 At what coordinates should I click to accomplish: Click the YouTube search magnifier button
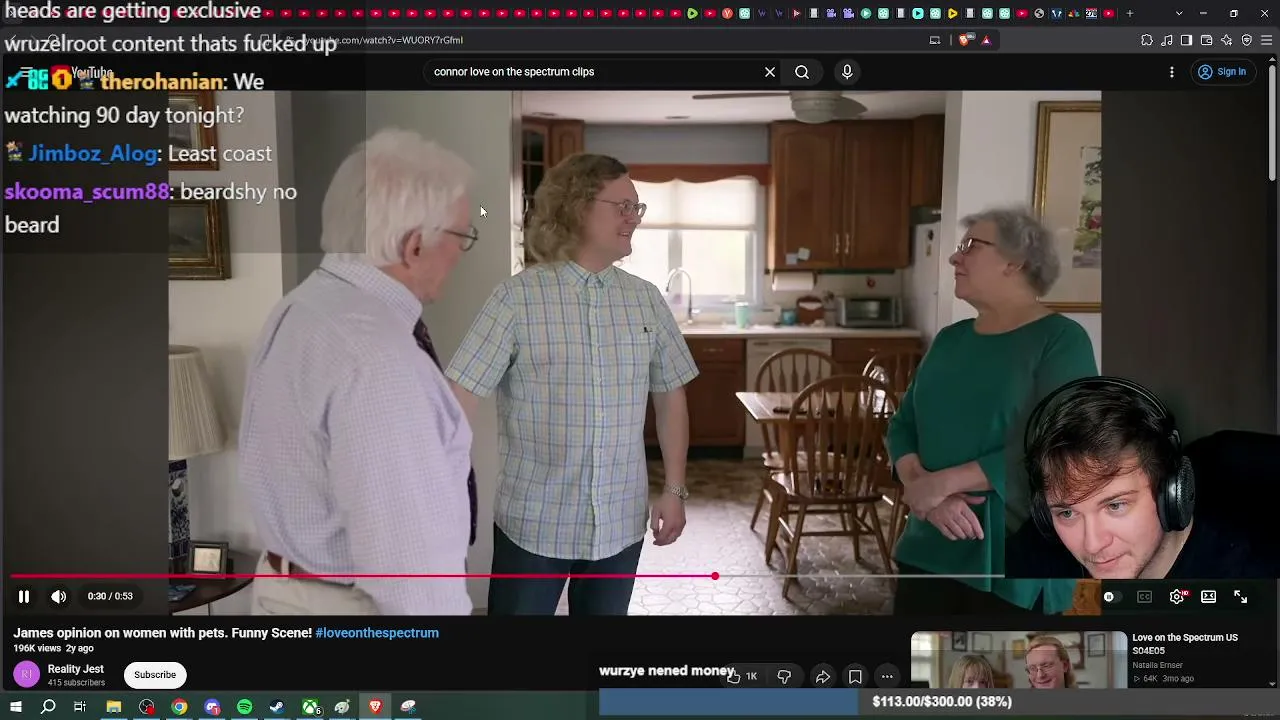coord(802,72)
